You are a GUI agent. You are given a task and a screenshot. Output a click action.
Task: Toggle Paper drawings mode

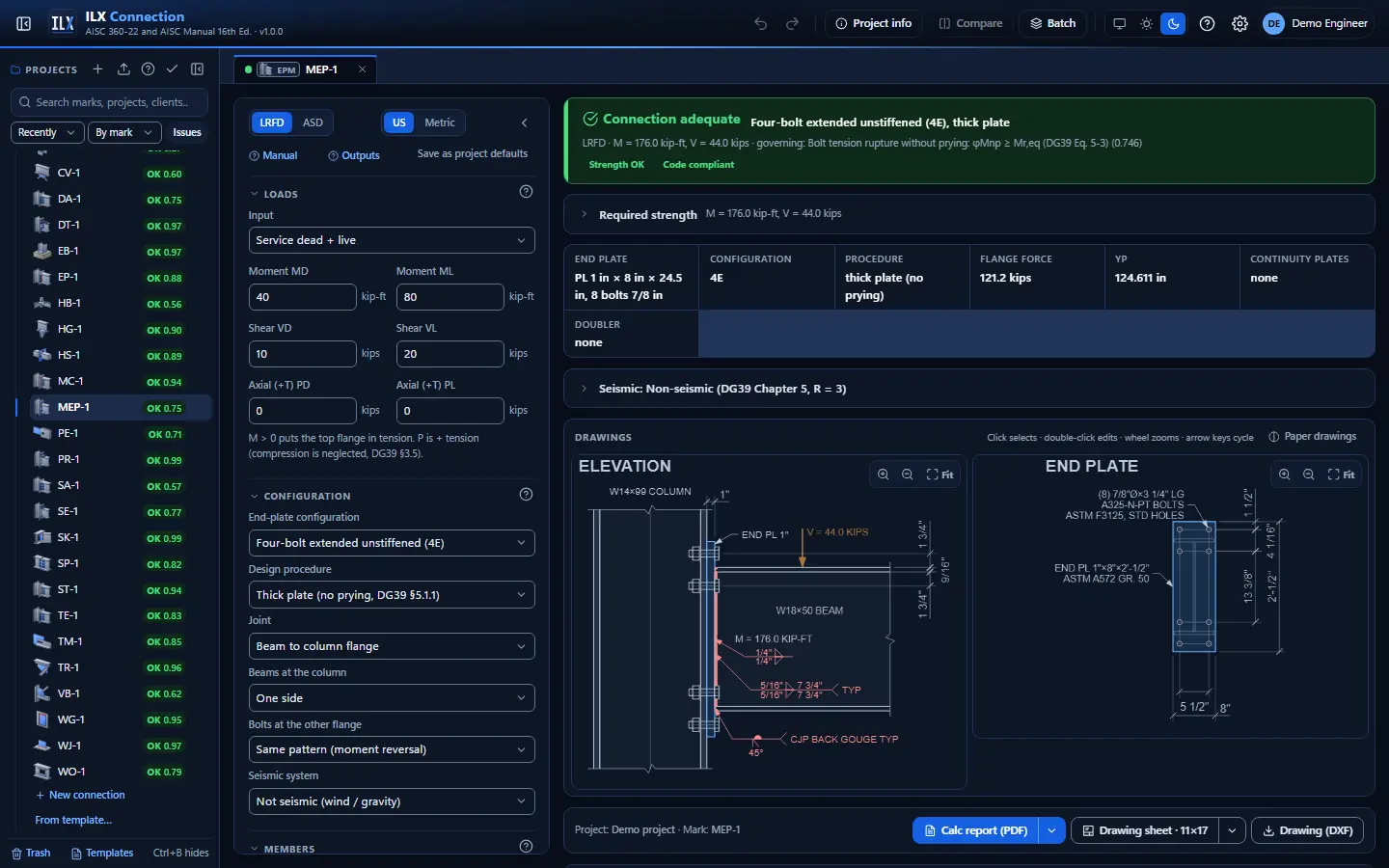pos(1313,437)
